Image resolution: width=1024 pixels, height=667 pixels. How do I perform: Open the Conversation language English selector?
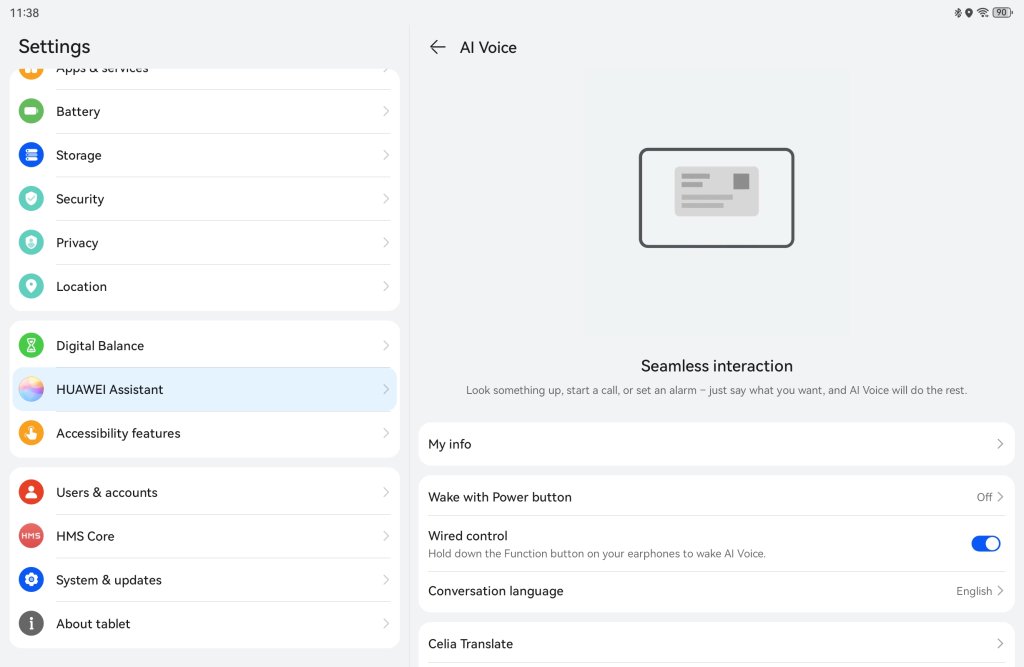coord(979,591)
